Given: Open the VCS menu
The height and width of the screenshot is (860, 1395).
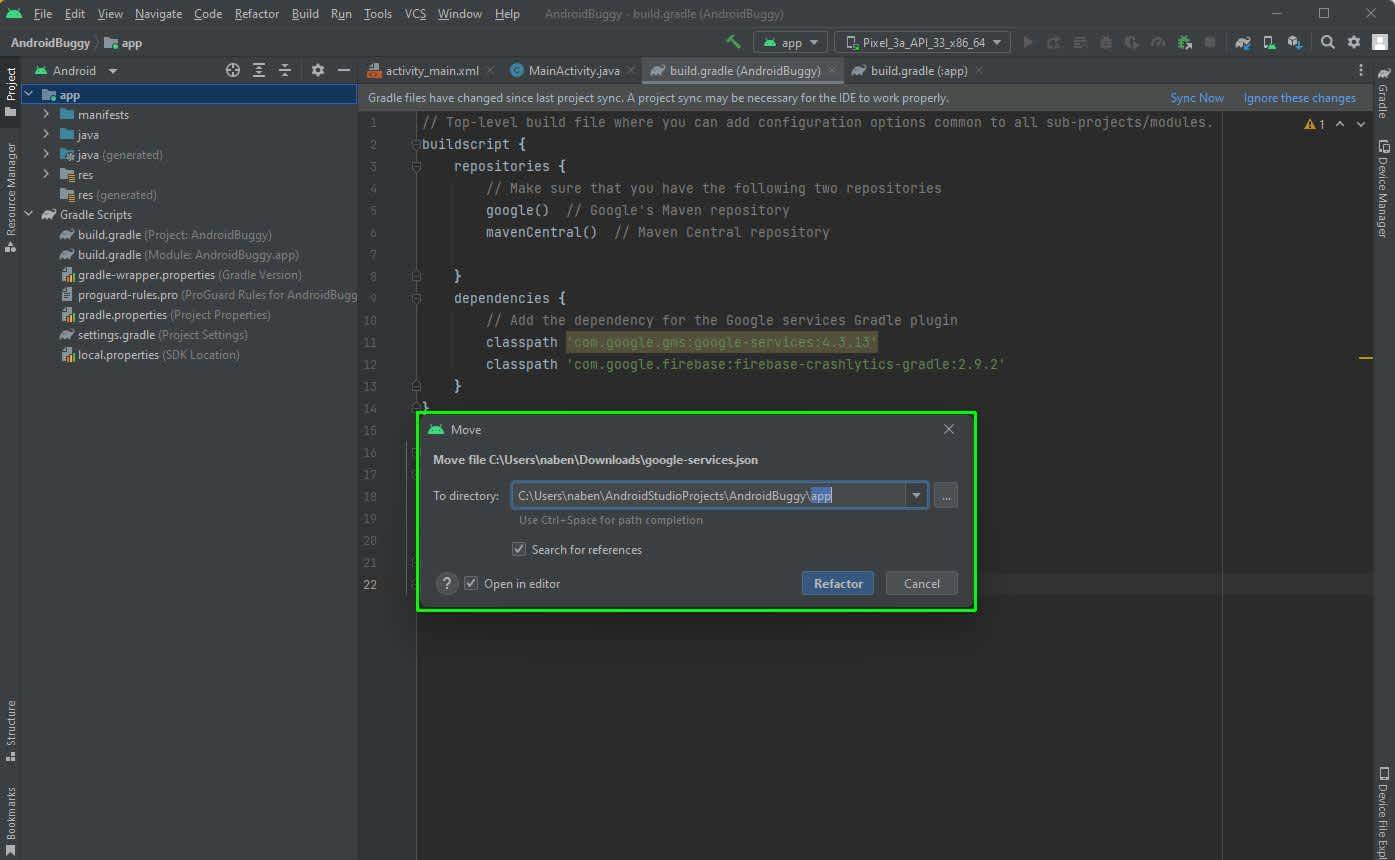Looking at the screenshot, I should (x=415, y=14).
